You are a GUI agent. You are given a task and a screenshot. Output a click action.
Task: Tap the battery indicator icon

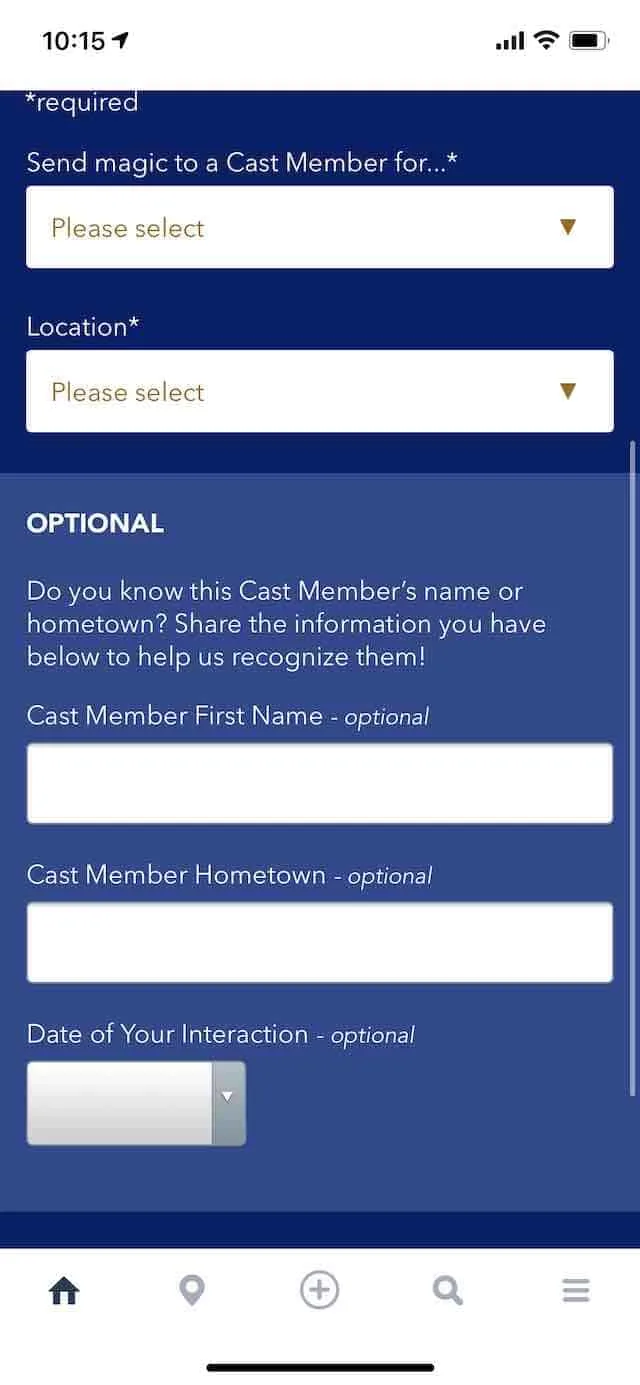coord(589,40)
